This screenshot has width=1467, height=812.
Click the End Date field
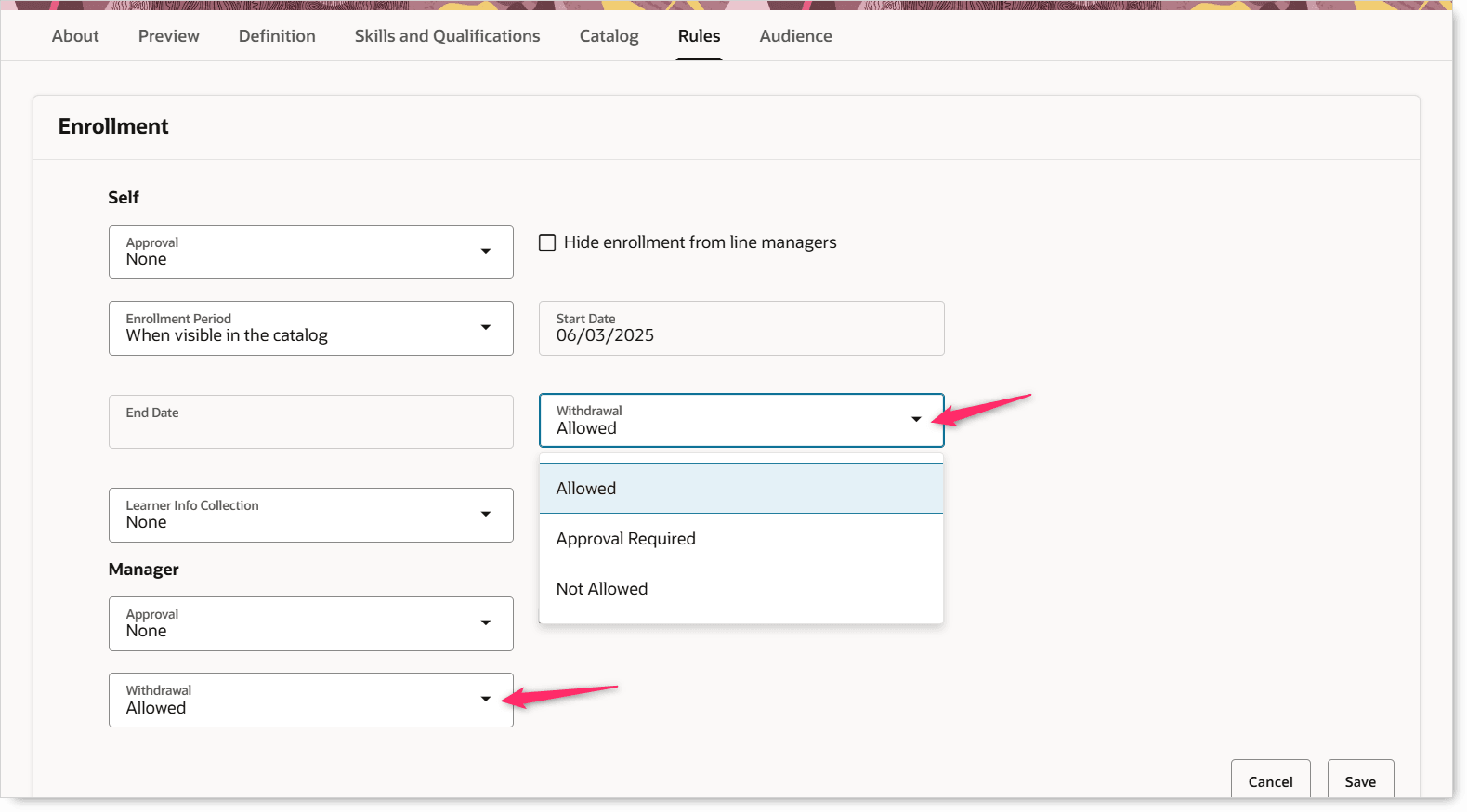point(311,422)
